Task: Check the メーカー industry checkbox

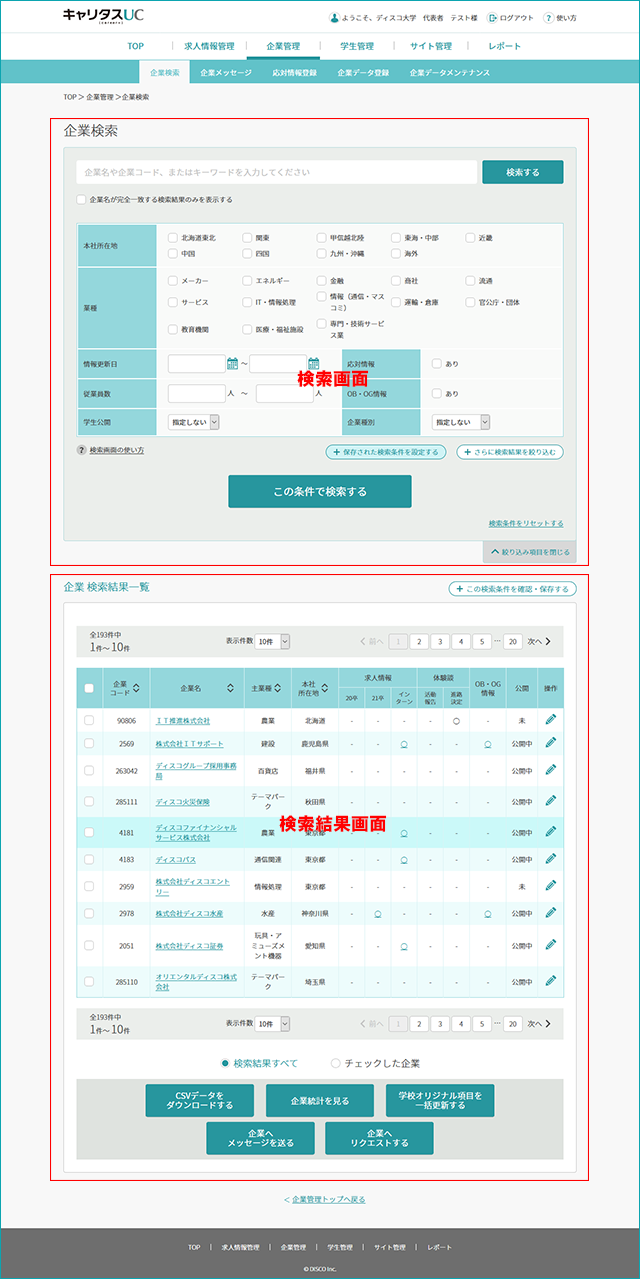Action: pyautogui.click(x=173, y=281)
